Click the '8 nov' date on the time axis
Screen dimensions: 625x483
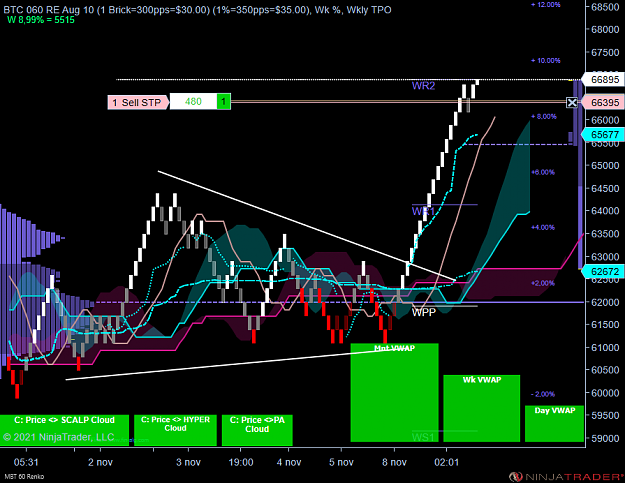point(394,462)
